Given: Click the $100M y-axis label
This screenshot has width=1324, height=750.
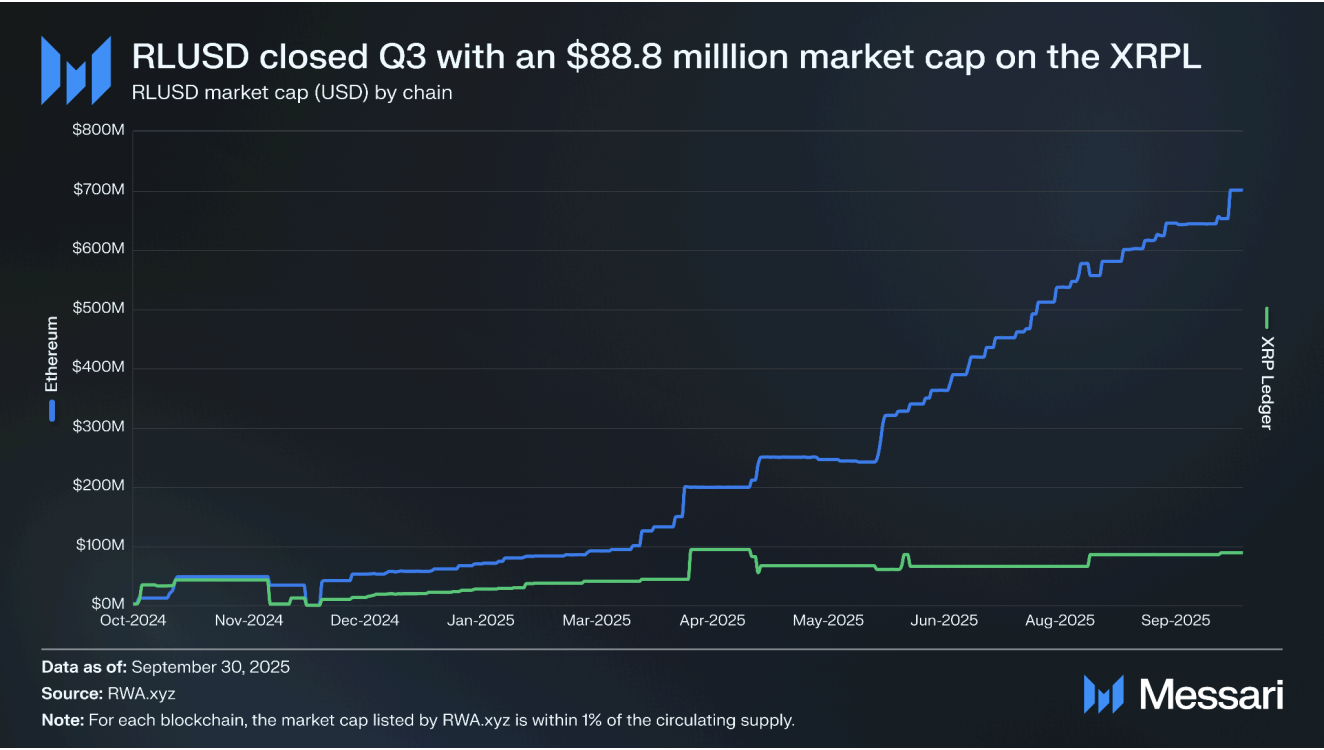Looking at the screenshot, I should [97, 546].
